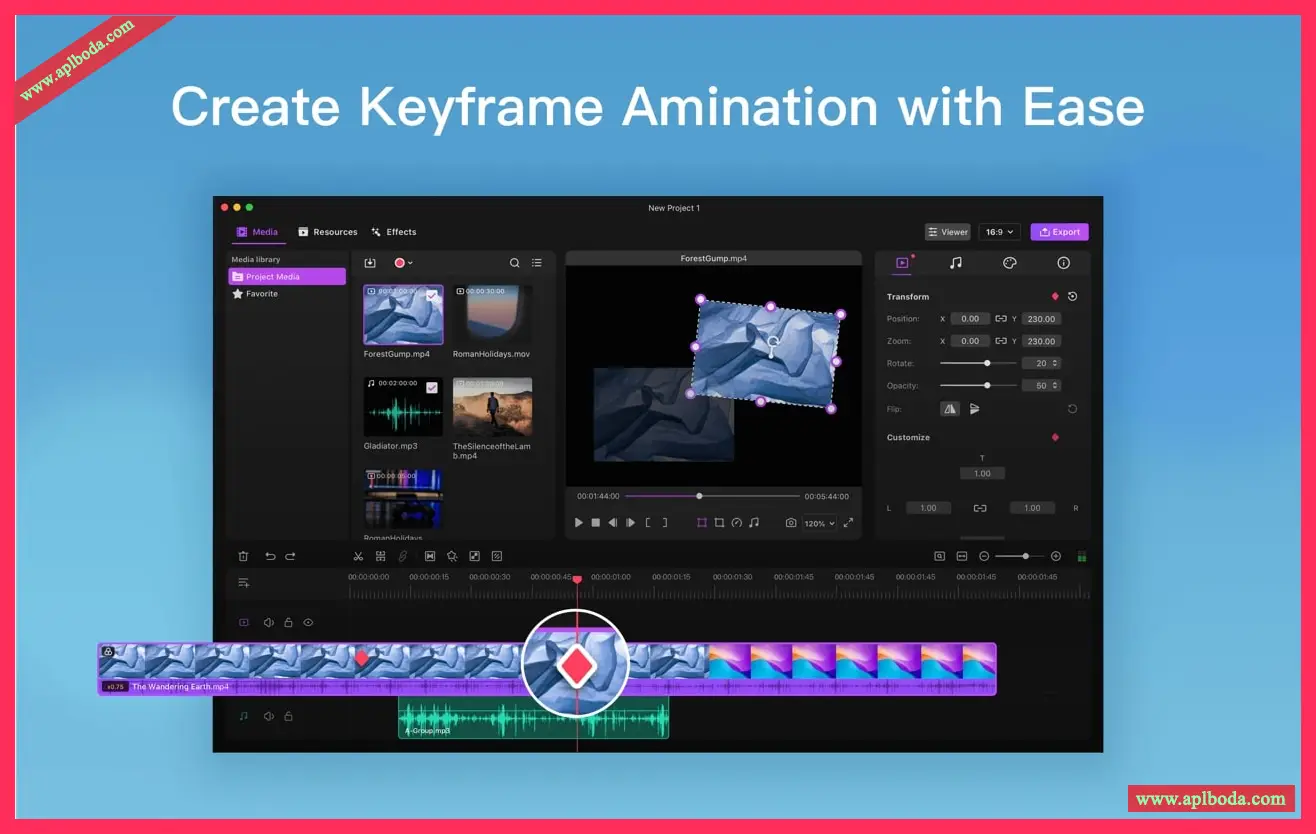Click the Viewer button
1316x834 pixels.
[x=947, y=232]
